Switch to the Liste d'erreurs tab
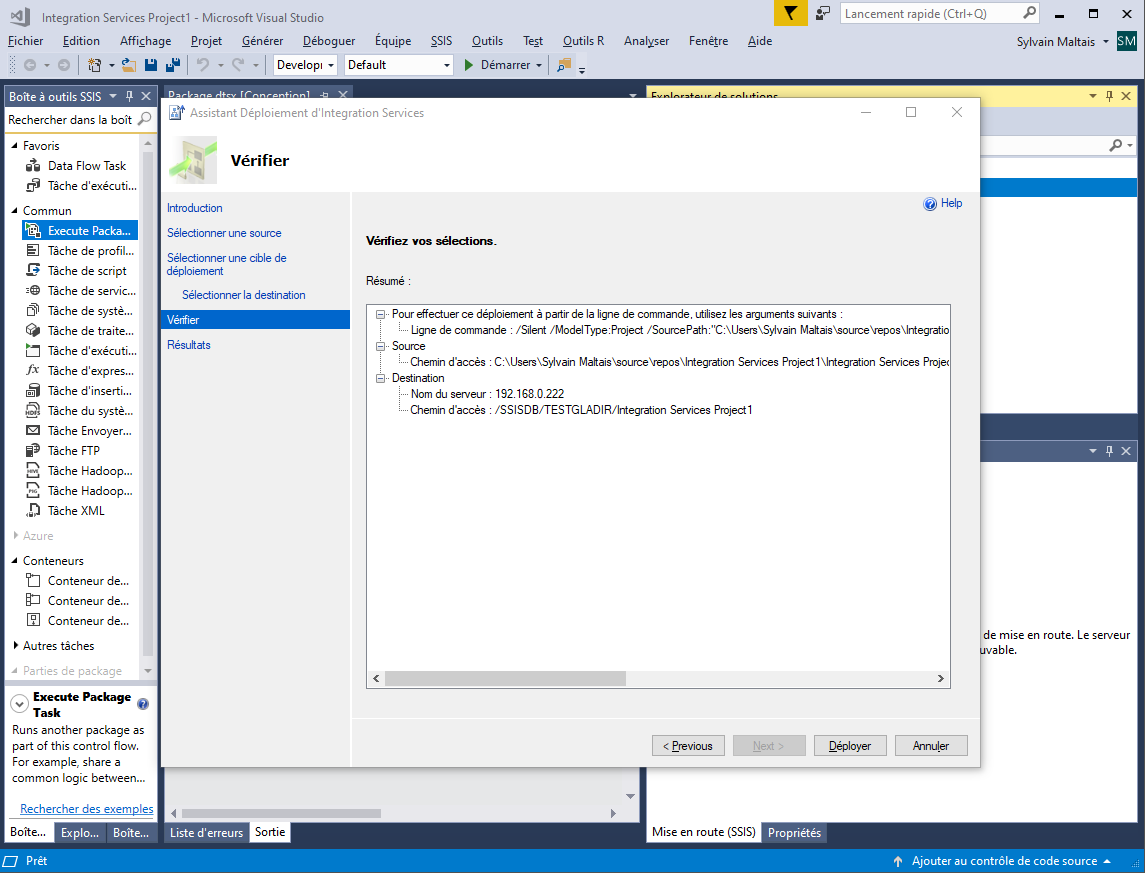 tap(207, 832)
